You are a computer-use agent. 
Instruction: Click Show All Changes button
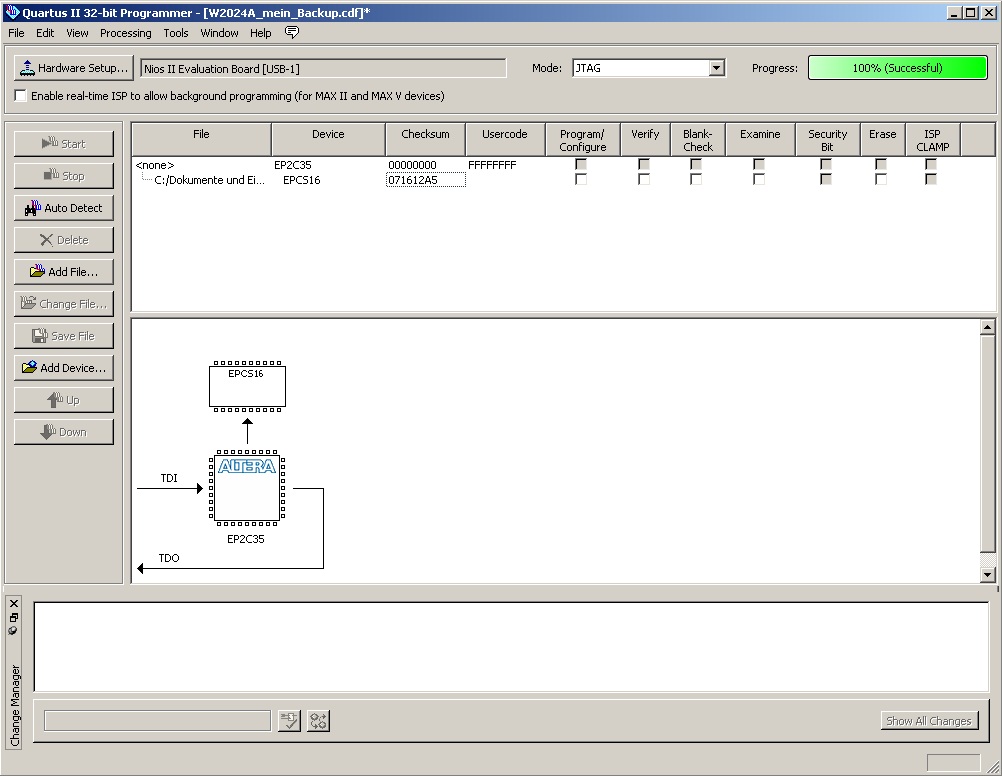929,720
